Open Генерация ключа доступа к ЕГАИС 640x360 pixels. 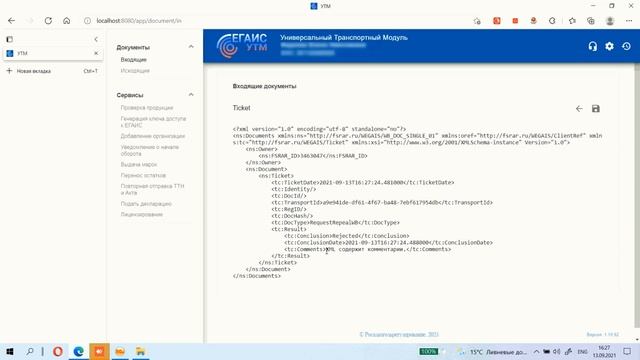[x=153, y=122]
